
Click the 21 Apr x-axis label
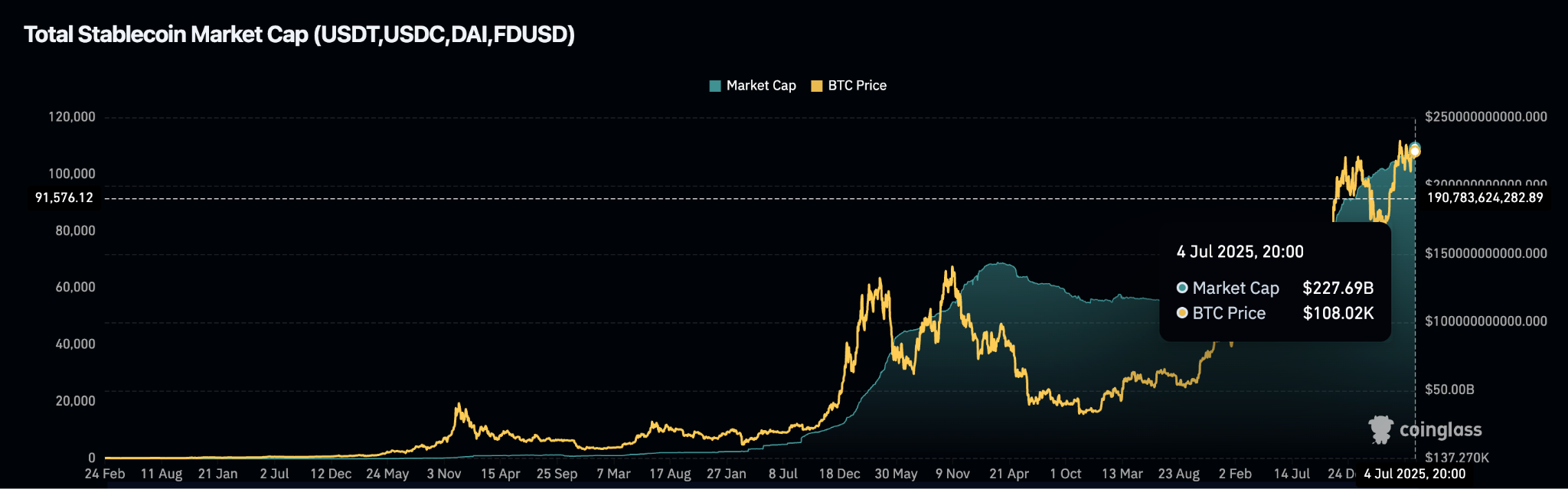(x=1009, y=474)
